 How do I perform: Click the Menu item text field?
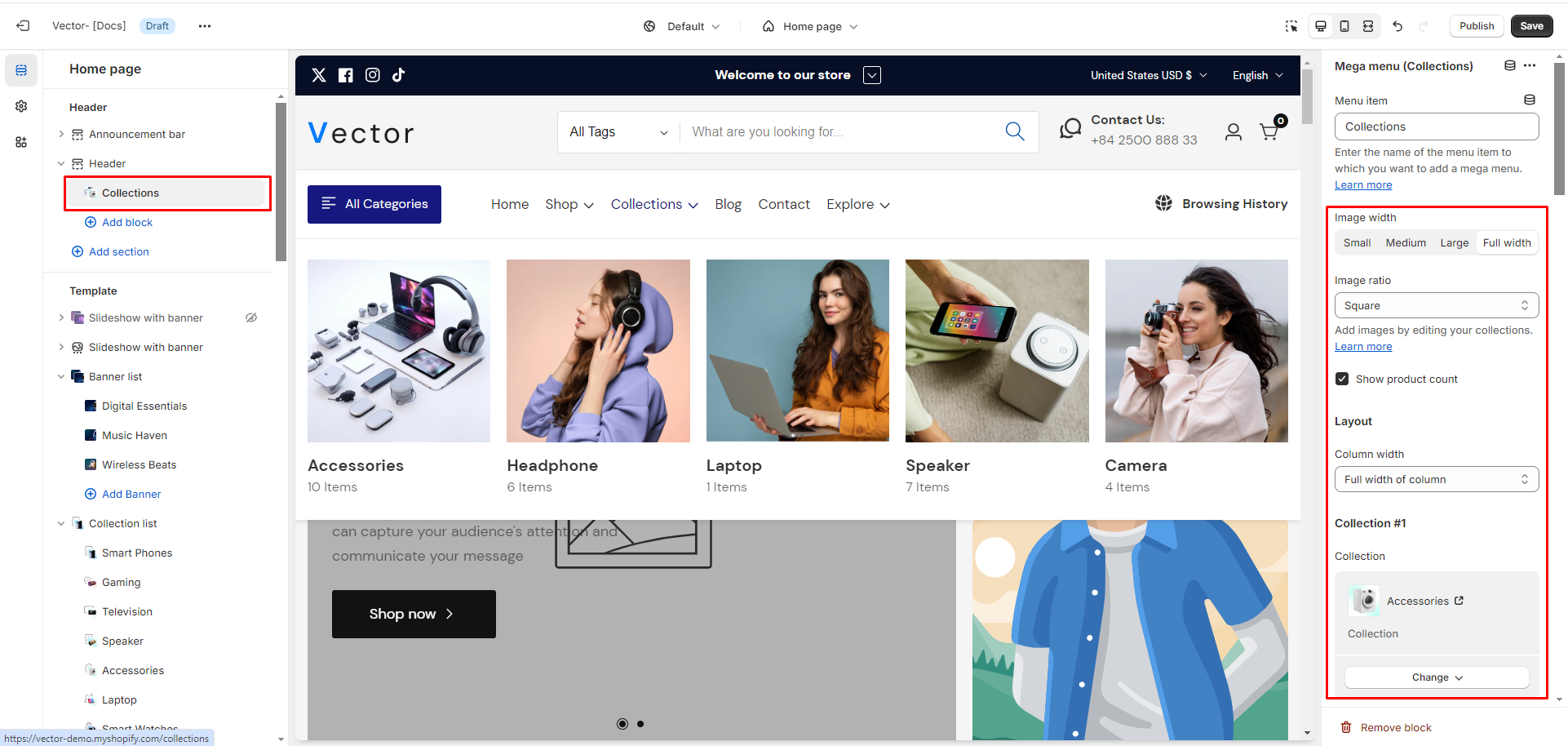[1436, 127]
